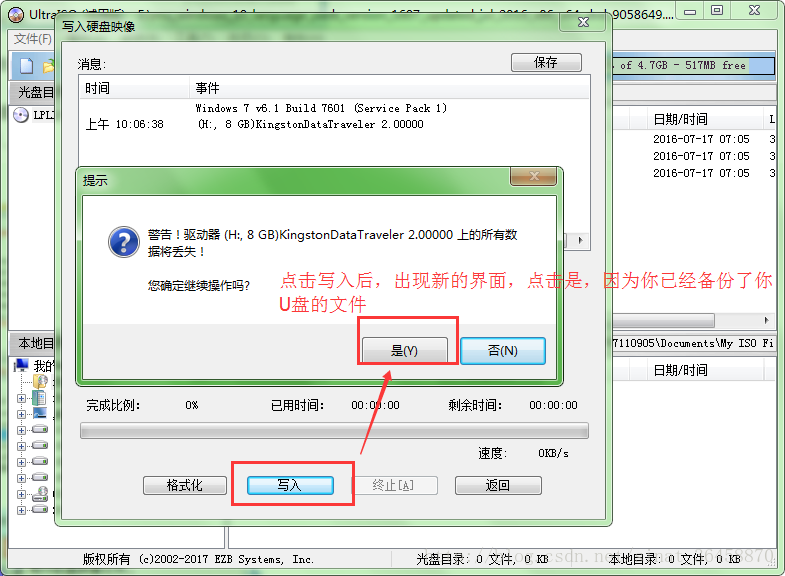The image size is (785, 576).
Task: Click the 剩余时间 00:00:00 value
Action: pos(553,405)
